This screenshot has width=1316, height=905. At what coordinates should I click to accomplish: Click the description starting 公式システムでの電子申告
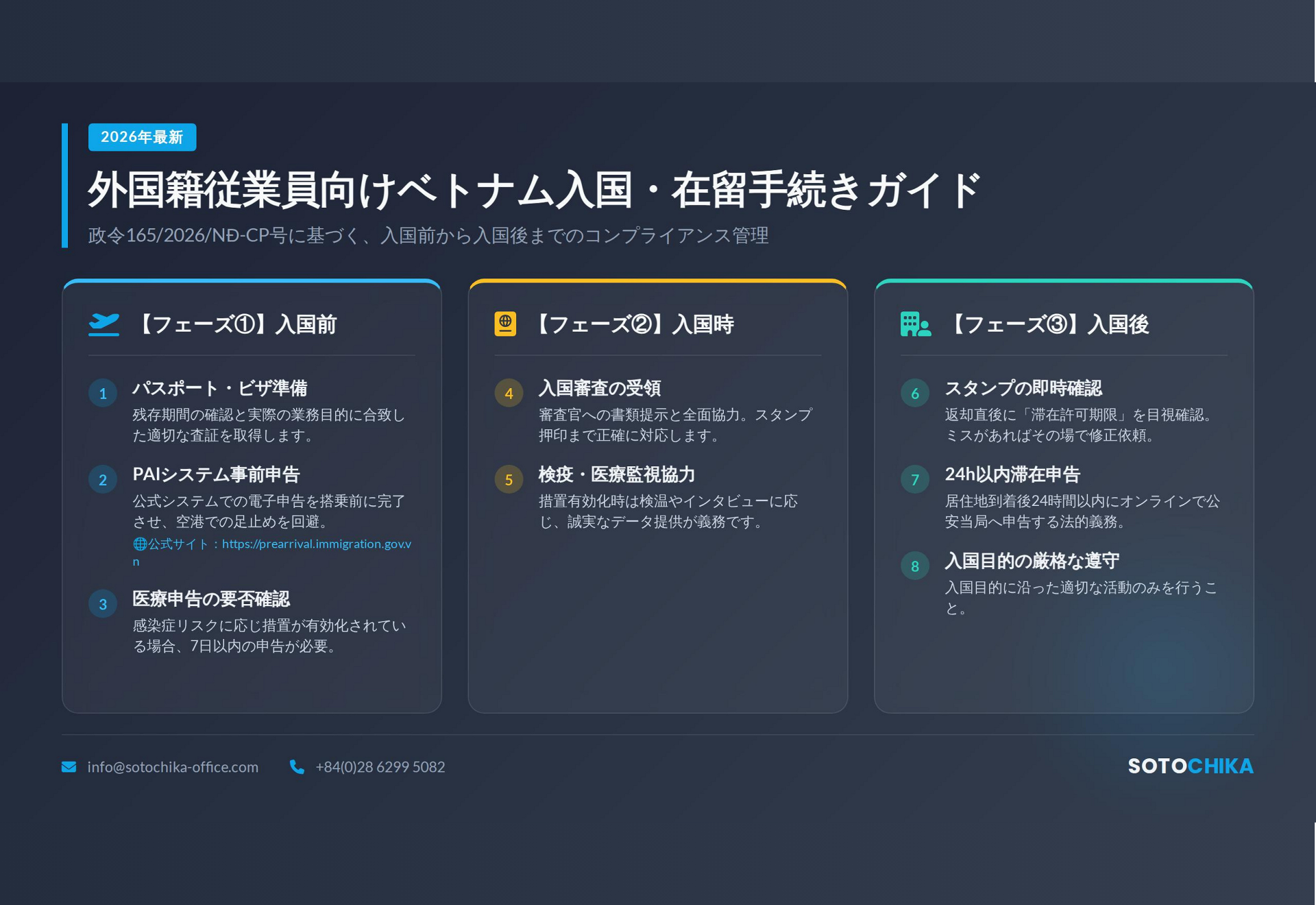269,511
